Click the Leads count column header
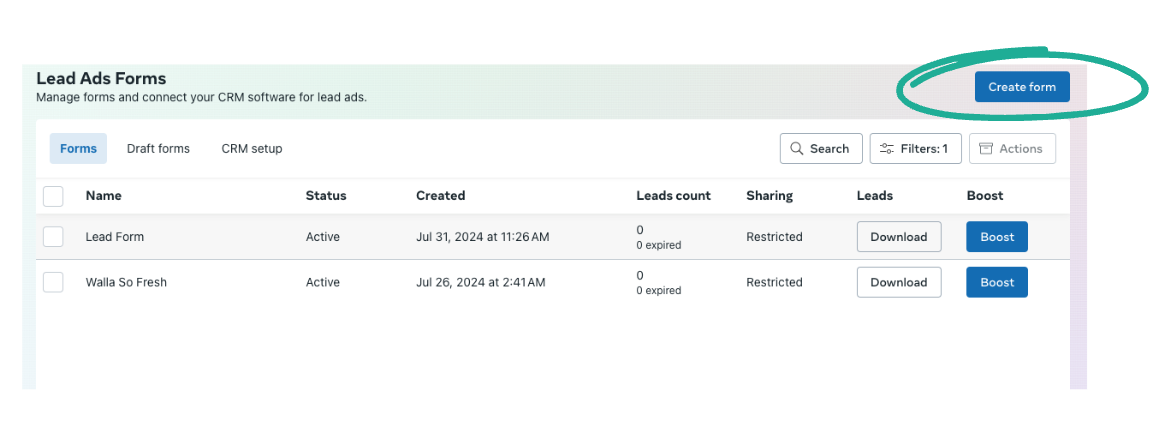1163x445 pixels. coord(673,196)
